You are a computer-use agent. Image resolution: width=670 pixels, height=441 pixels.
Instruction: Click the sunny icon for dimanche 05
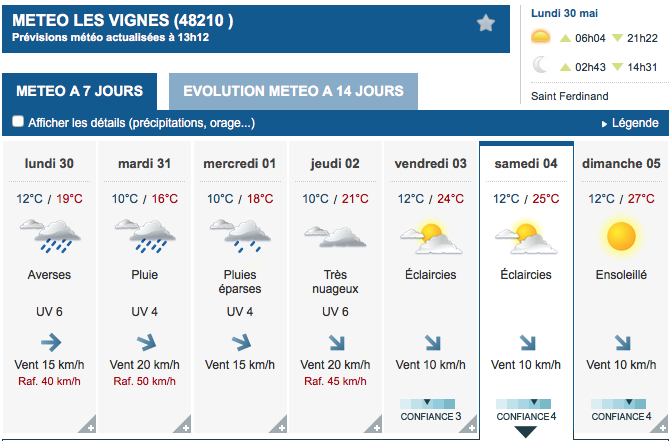(x=621, y=236)
